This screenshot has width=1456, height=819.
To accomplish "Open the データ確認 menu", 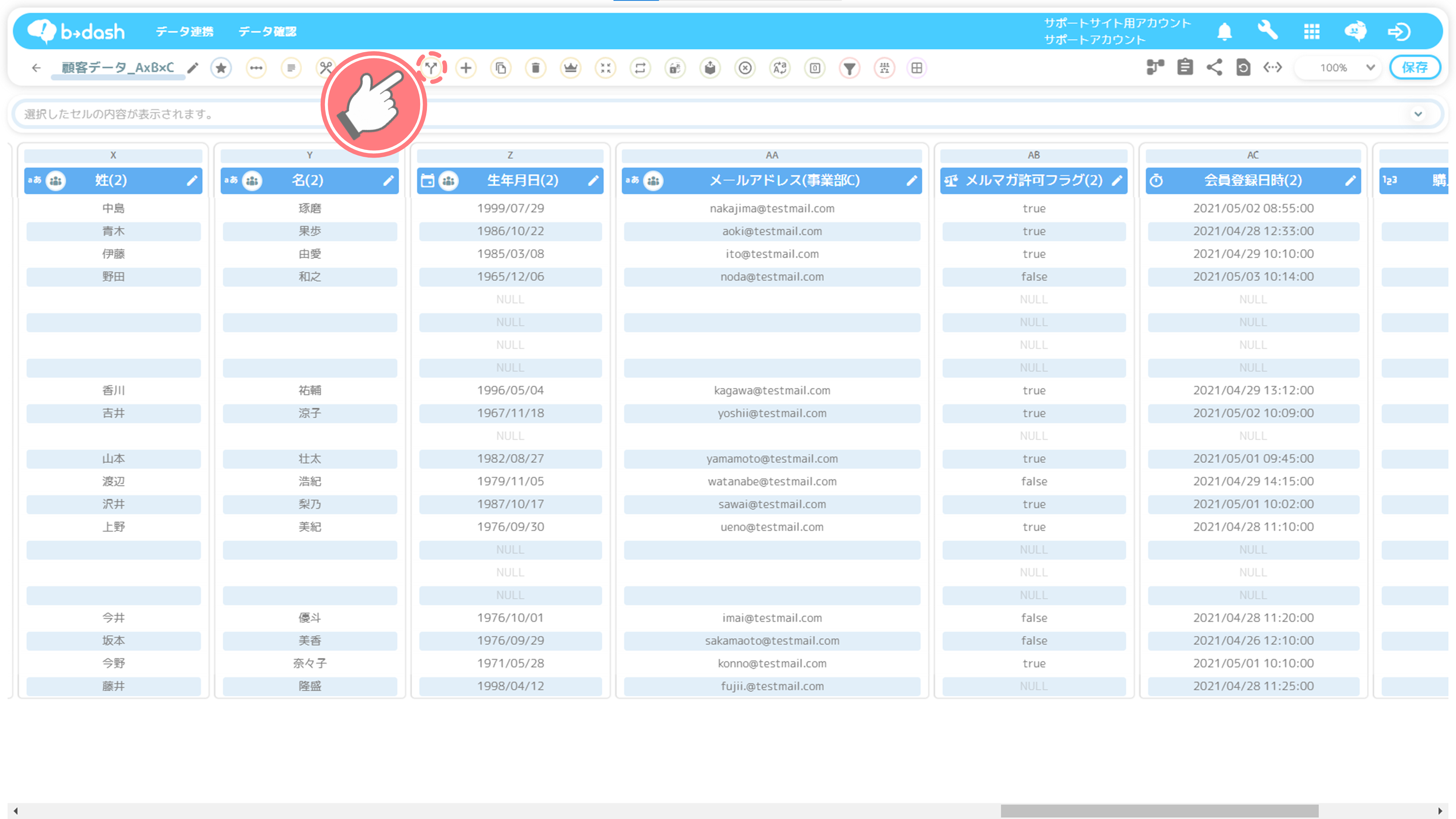I will (267, 32).
